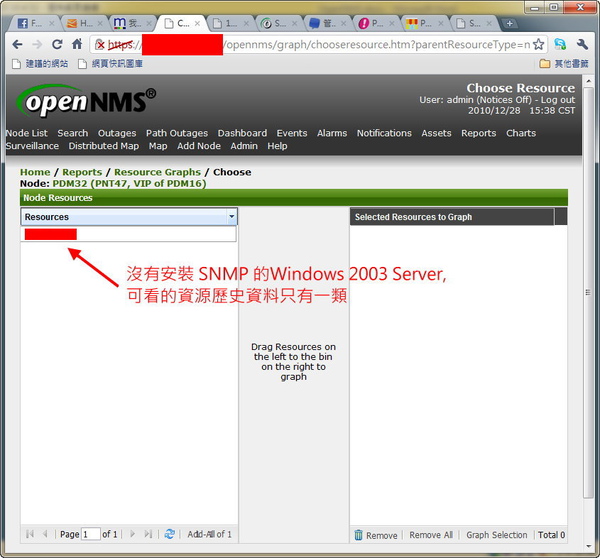Open Outages in navigation bar

[x=117, y=133]
